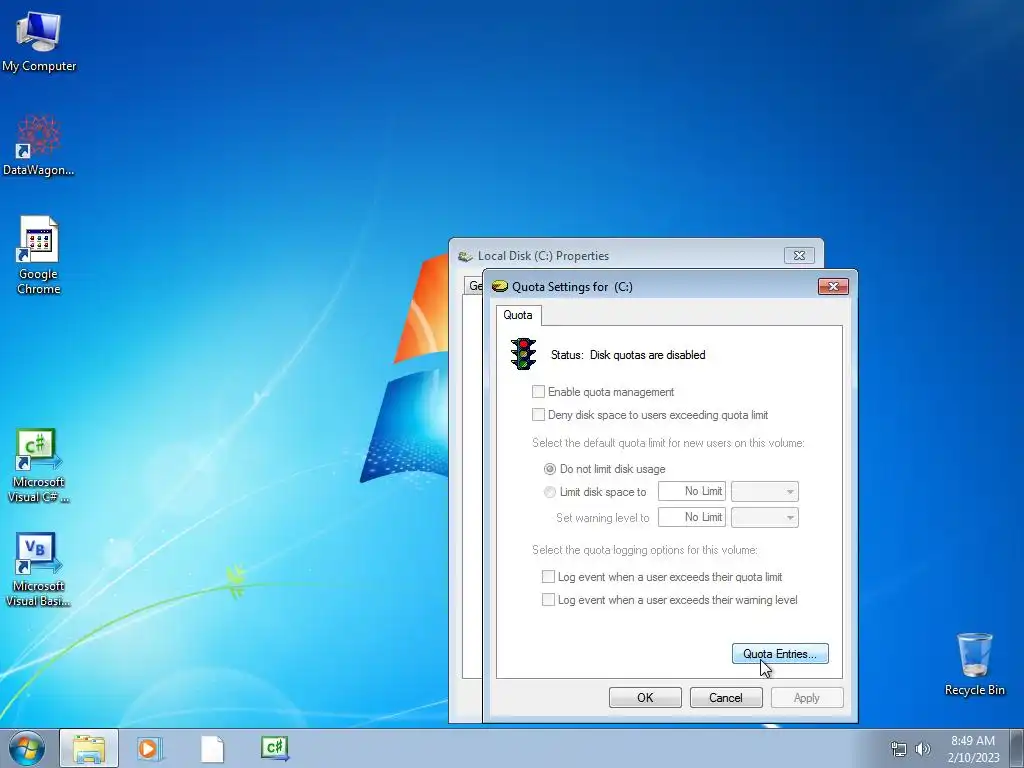Open the DataWagon desktop shortcut
Screen dimensions: 1024x768
[39, 146]
